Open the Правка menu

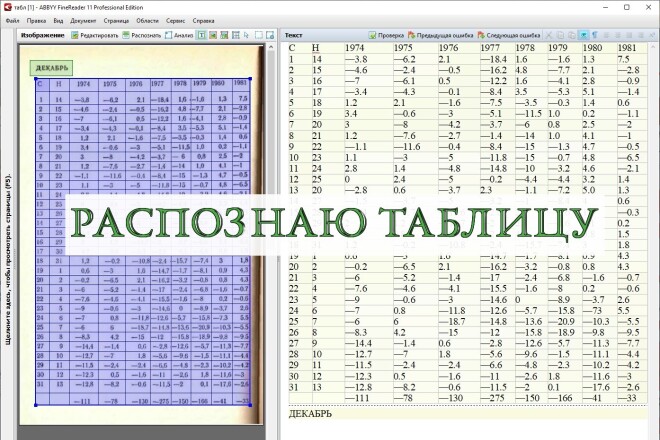tap(36, 21)
